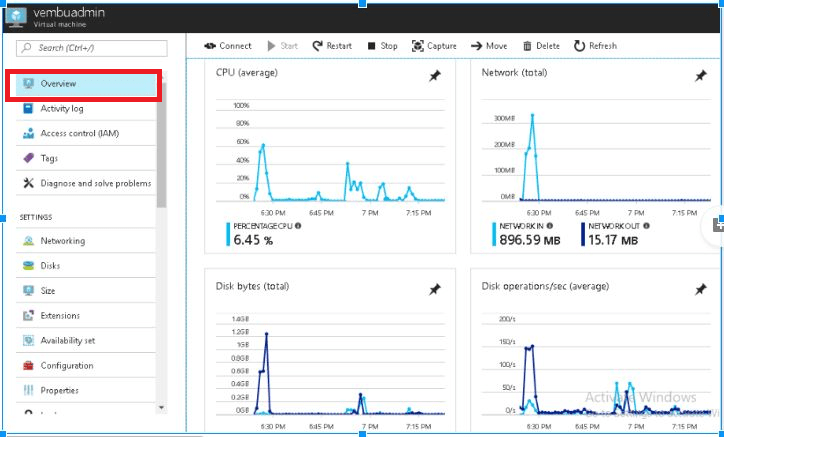The image size is (819, 460).
Task: Open the Tags section
Action: tap(86, 158)
